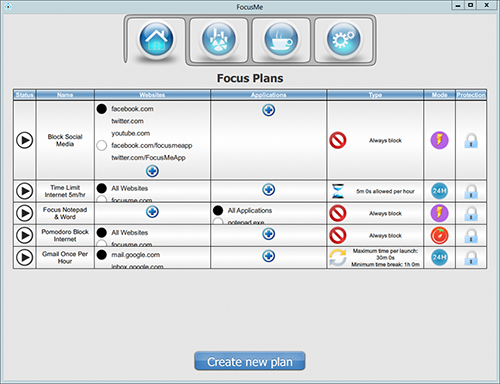Start the Time Limit Internet 5m/hr plan

25,191
